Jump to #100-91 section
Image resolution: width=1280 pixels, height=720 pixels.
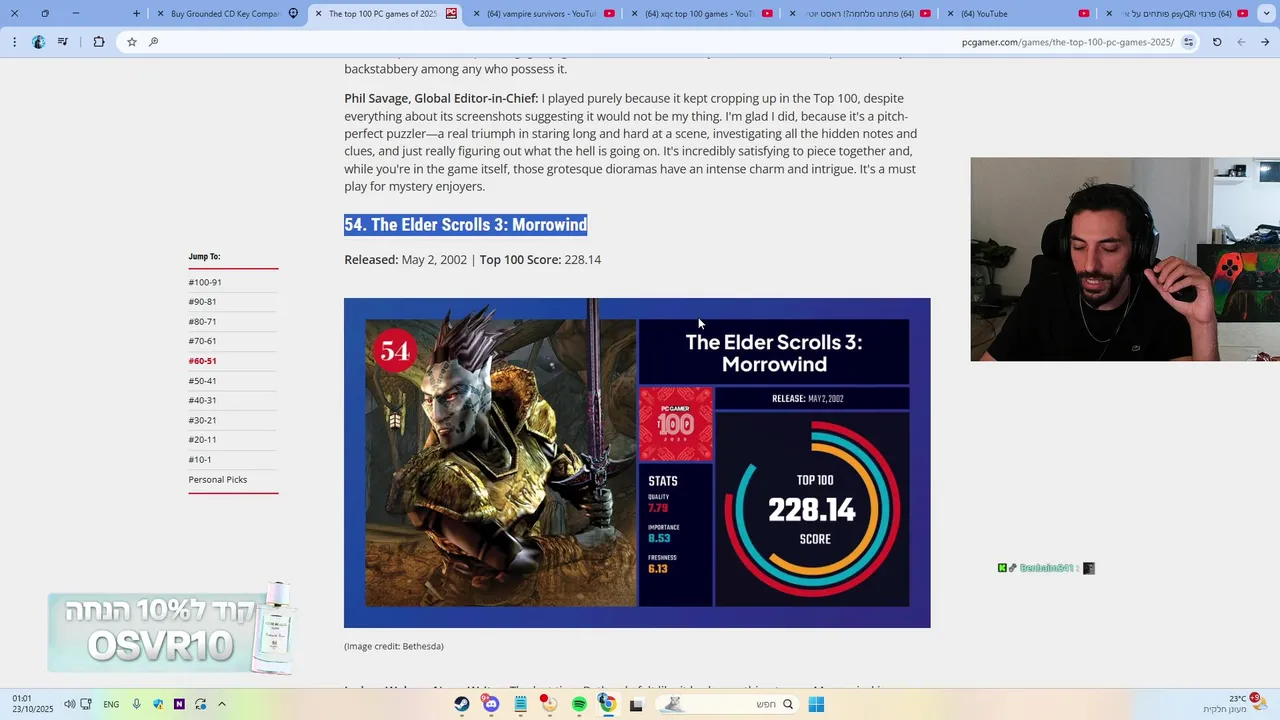(205, 282)
